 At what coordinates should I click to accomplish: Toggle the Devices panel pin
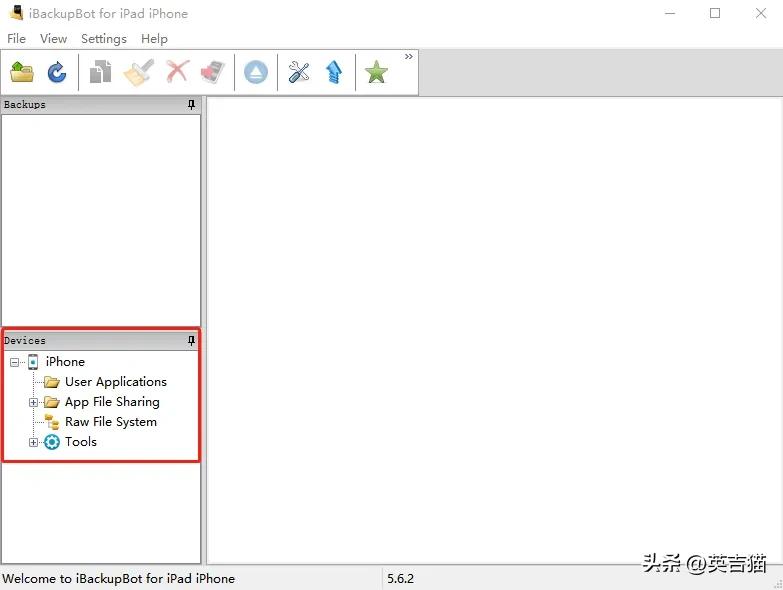[x=191, y=340]
